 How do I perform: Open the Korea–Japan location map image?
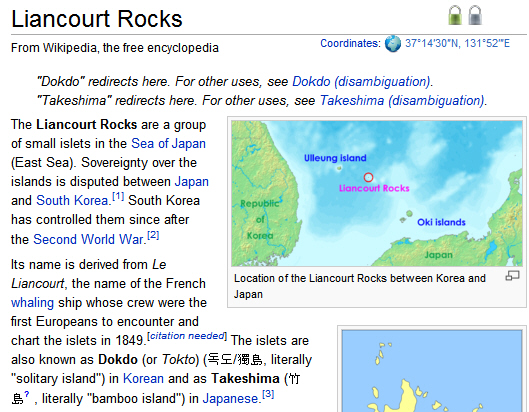click(x=377, y=193)
